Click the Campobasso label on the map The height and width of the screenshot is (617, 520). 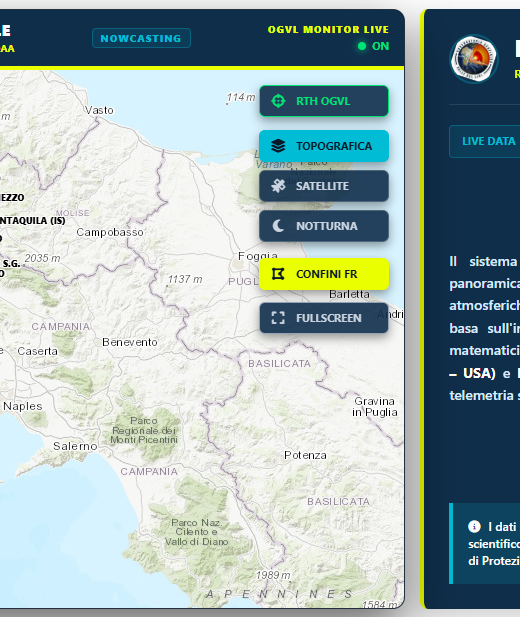click(110, 232)
